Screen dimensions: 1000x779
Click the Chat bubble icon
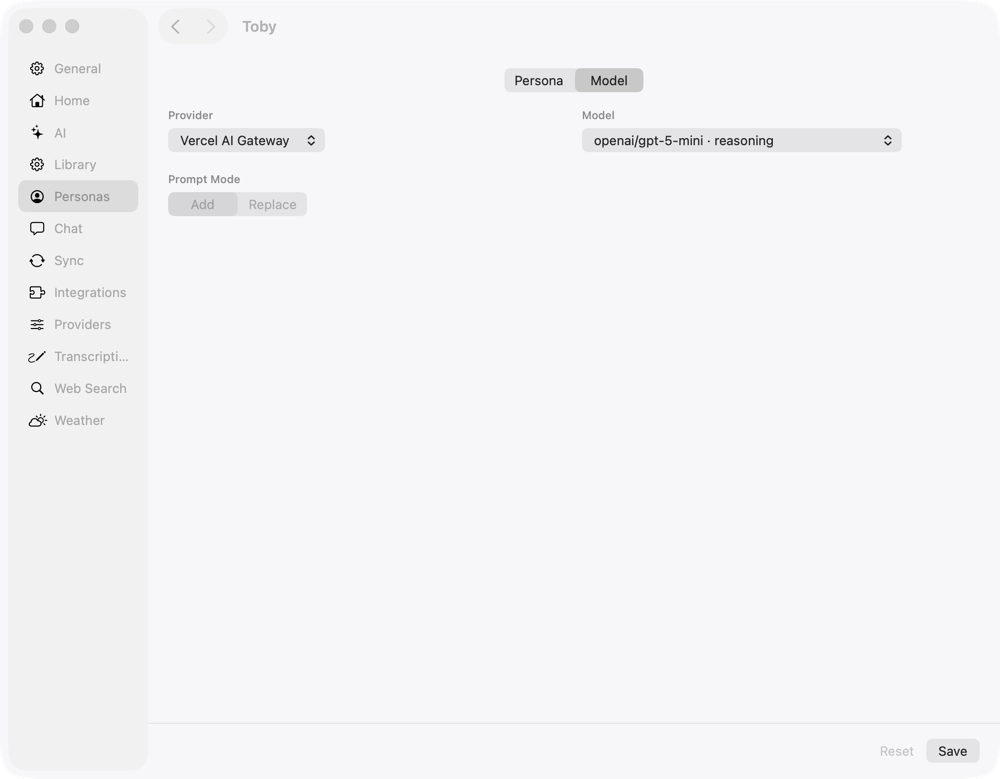pos(37,228)
